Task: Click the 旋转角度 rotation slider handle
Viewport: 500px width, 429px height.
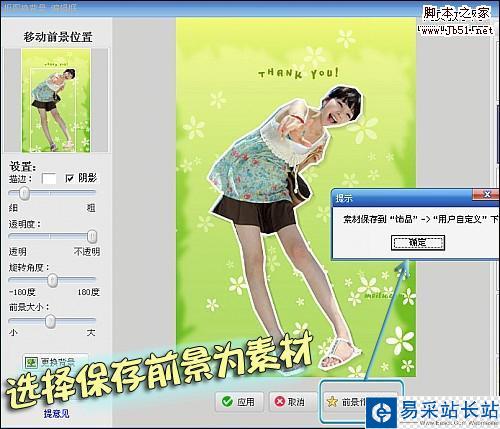Action: point(52,280)
